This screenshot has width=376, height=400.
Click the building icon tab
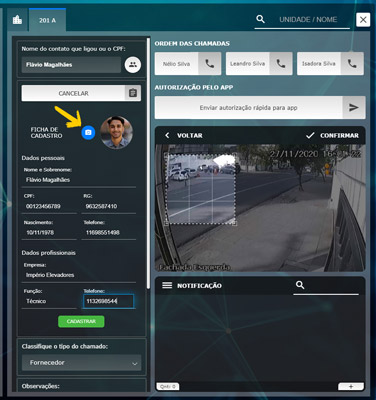click(17, 20)
